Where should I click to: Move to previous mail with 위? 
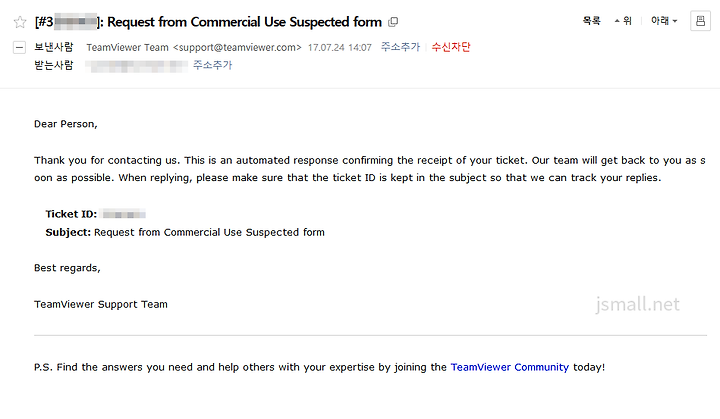[x=623, y=21]
